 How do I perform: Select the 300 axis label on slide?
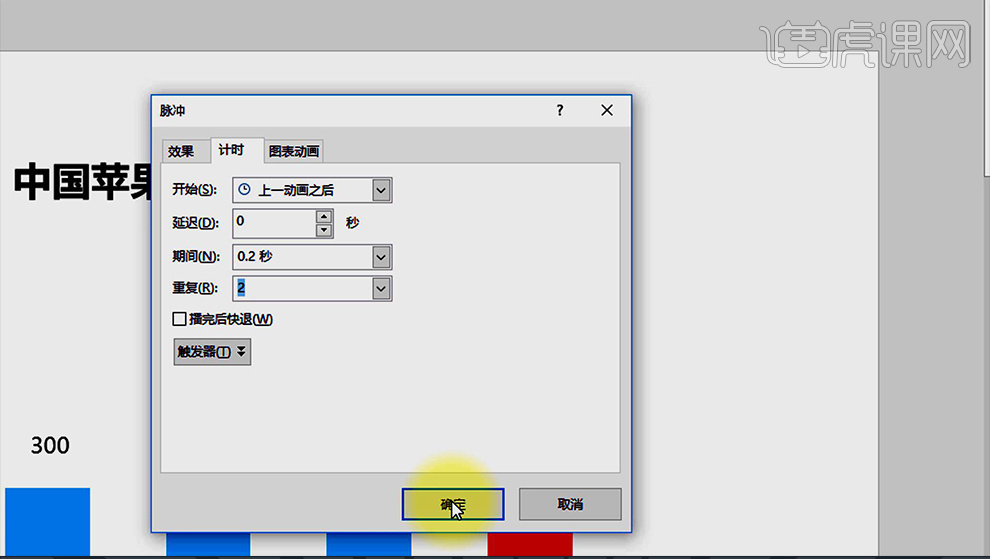tap(50, 445)
